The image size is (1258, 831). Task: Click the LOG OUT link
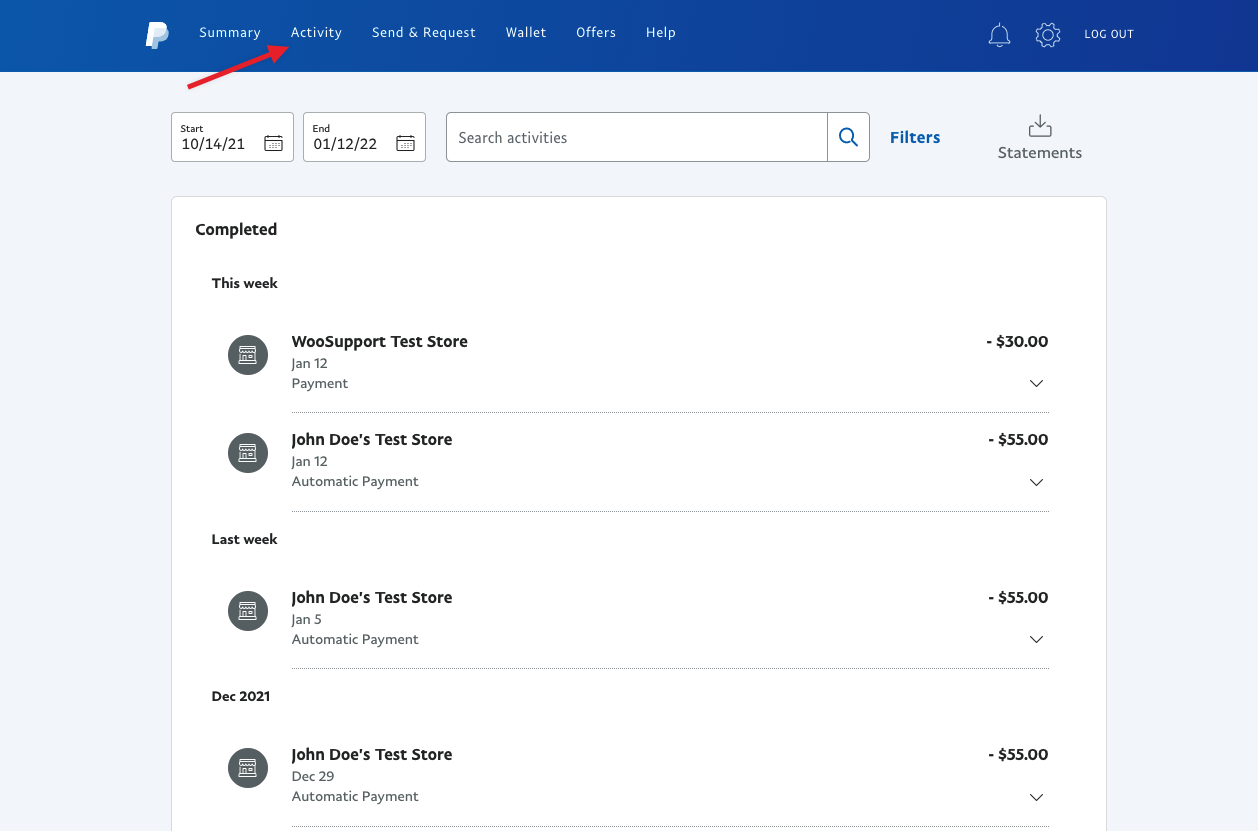pos(1108,33)
